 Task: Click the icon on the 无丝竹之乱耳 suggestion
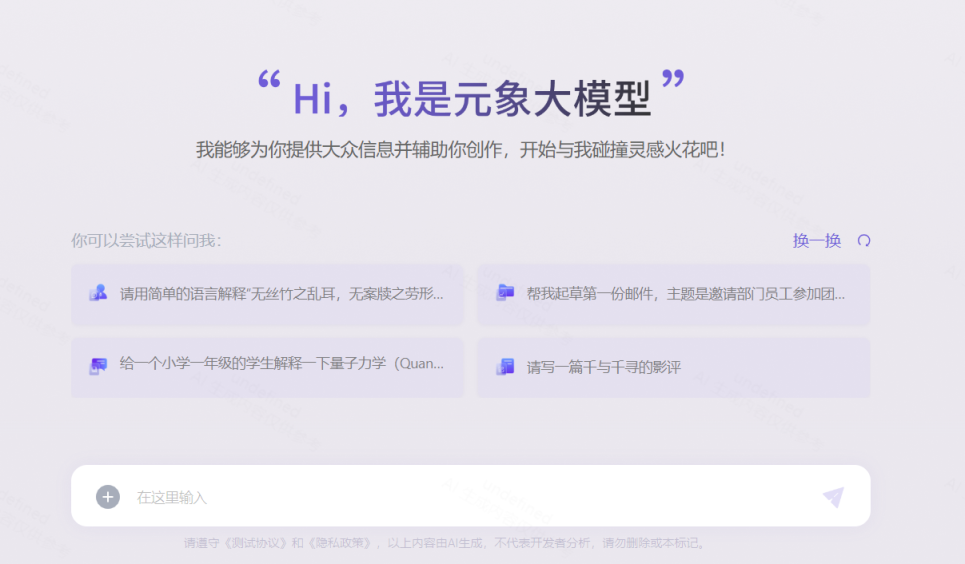98,294
